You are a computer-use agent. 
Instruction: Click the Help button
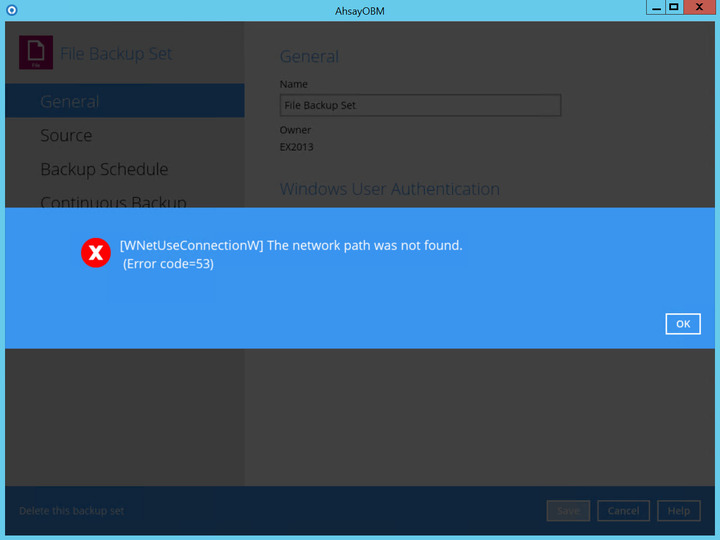679,511
